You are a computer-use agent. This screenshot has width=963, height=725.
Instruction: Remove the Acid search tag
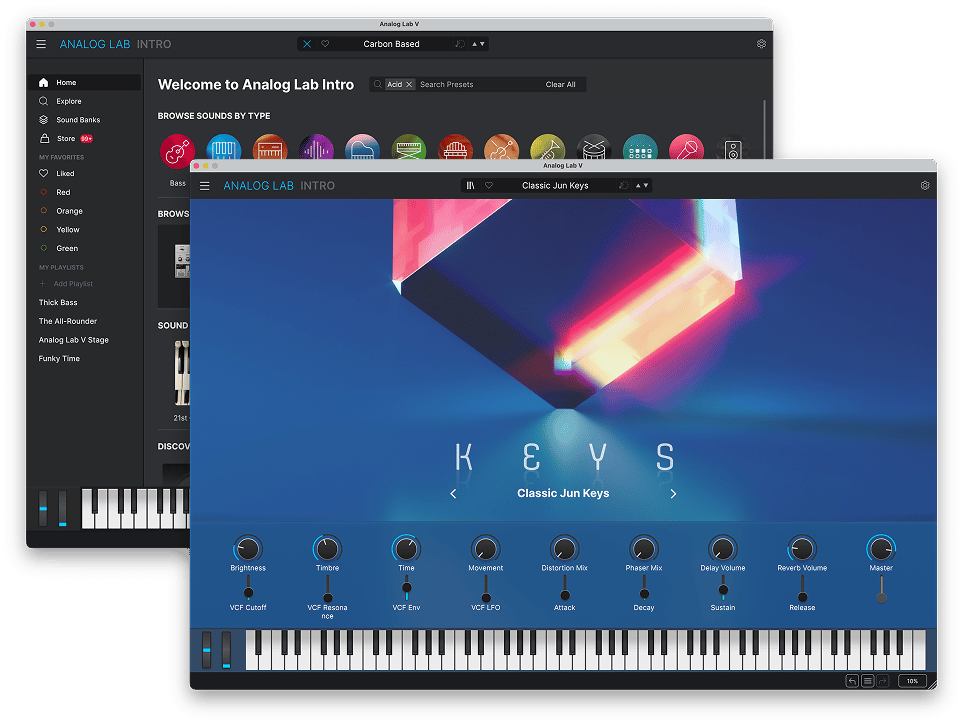coord(409,85)
